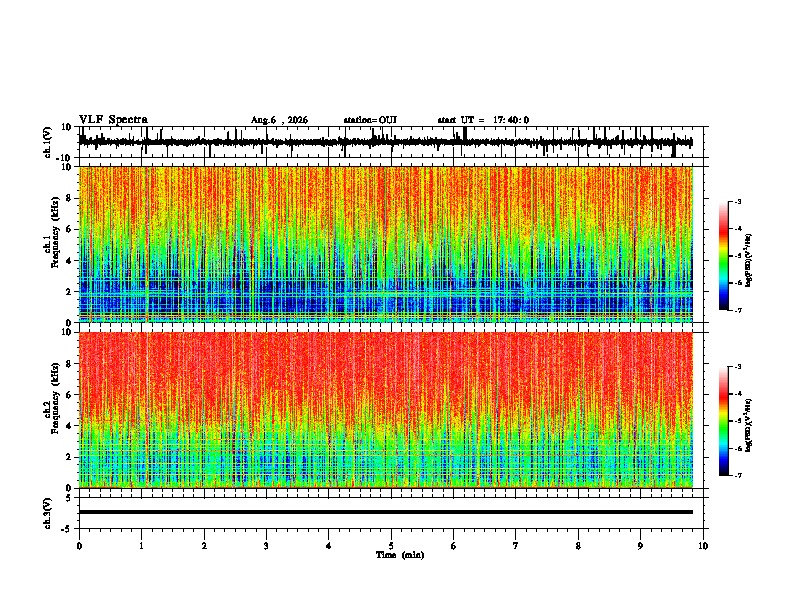Click the "6" kHz tick of ch.2 spectrogram

pos(70,395)
